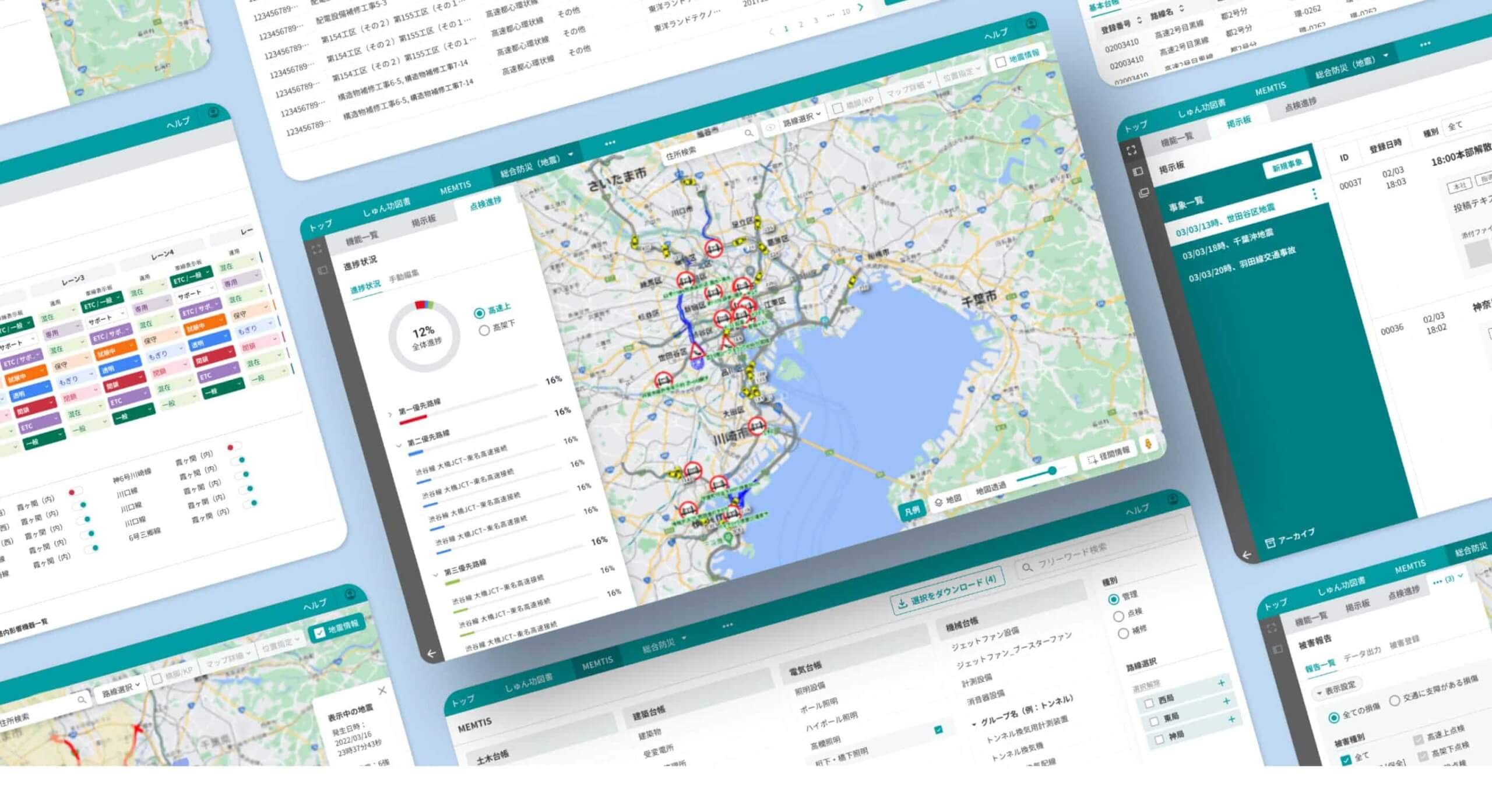Screen dimensions: 1492x812
Task: Select the 点検 radio option under 種別
Action: click(x=1118, y=616)
